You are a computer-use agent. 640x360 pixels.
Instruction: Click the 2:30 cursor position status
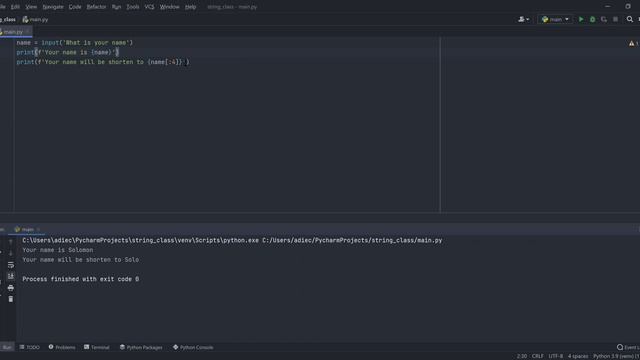pos(522,356)
